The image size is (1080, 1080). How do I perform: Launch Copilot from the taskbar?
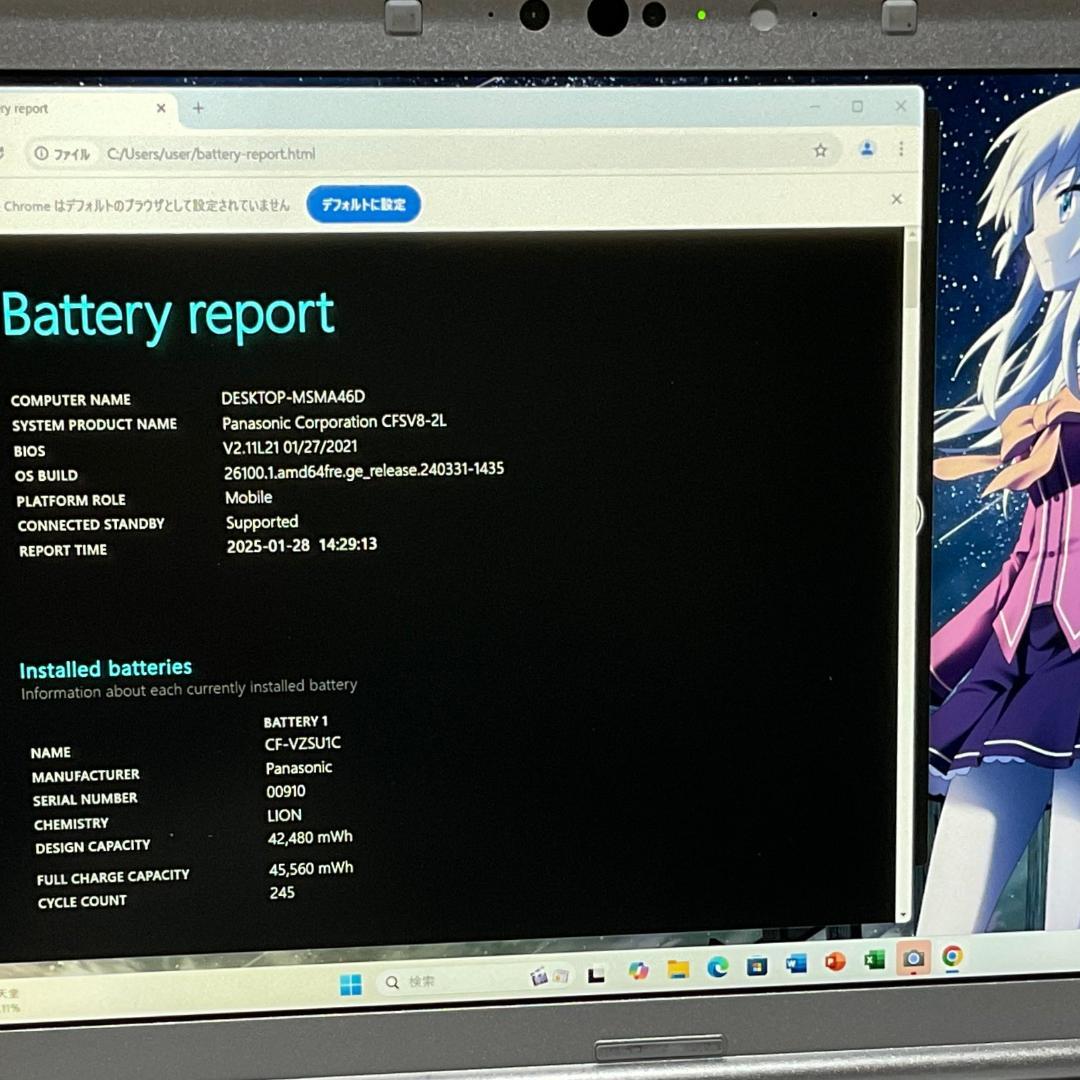[639, 970]
